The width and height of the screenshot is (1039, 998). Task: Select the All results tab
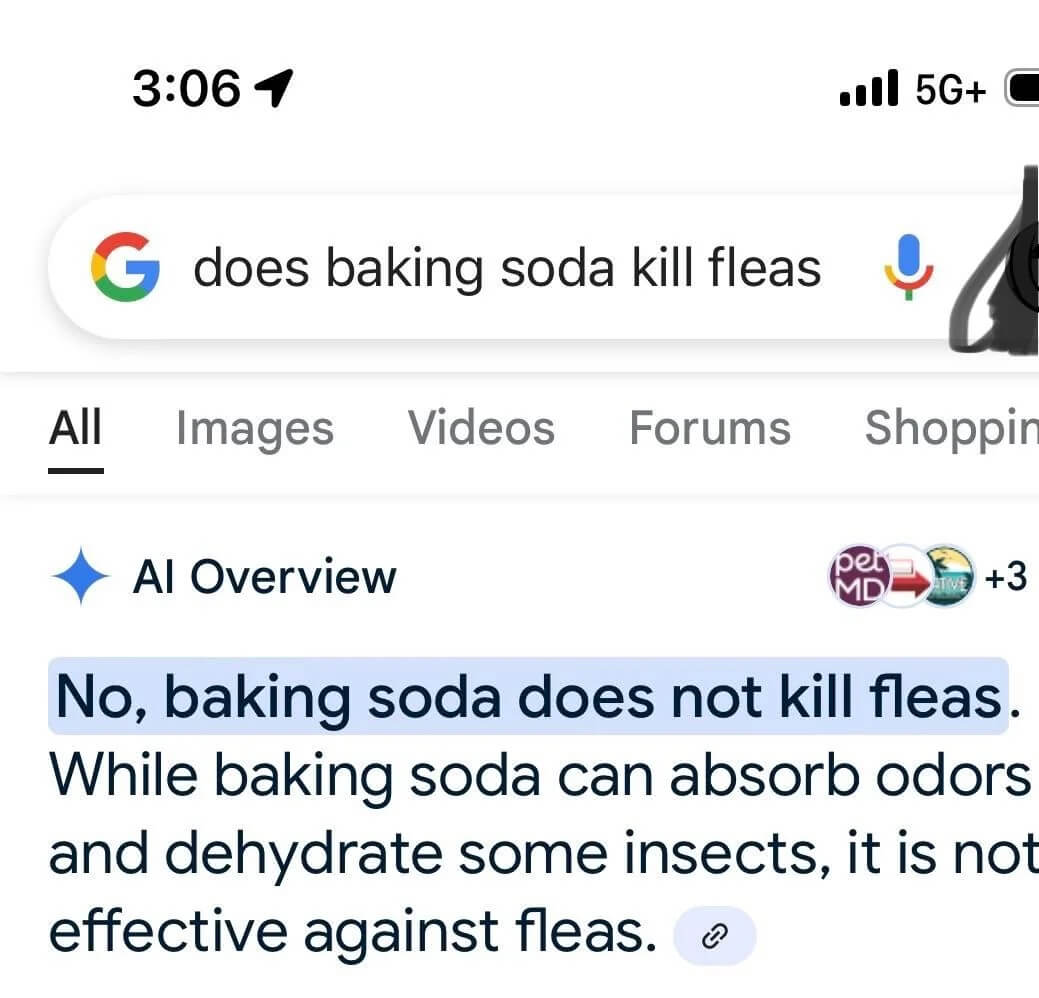(x=75, y=428)
